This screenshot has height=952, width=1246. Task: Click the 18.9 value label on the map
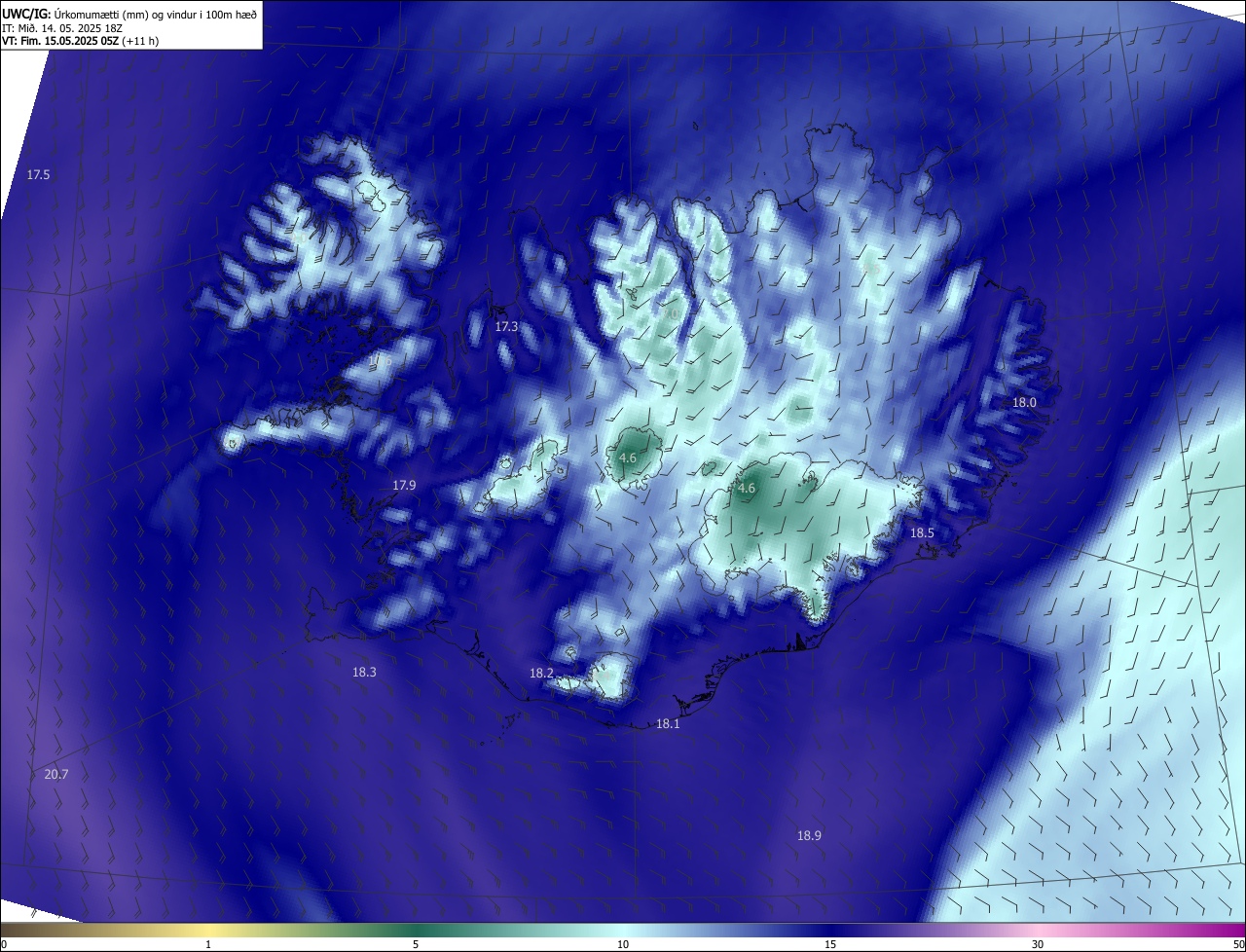809,835
